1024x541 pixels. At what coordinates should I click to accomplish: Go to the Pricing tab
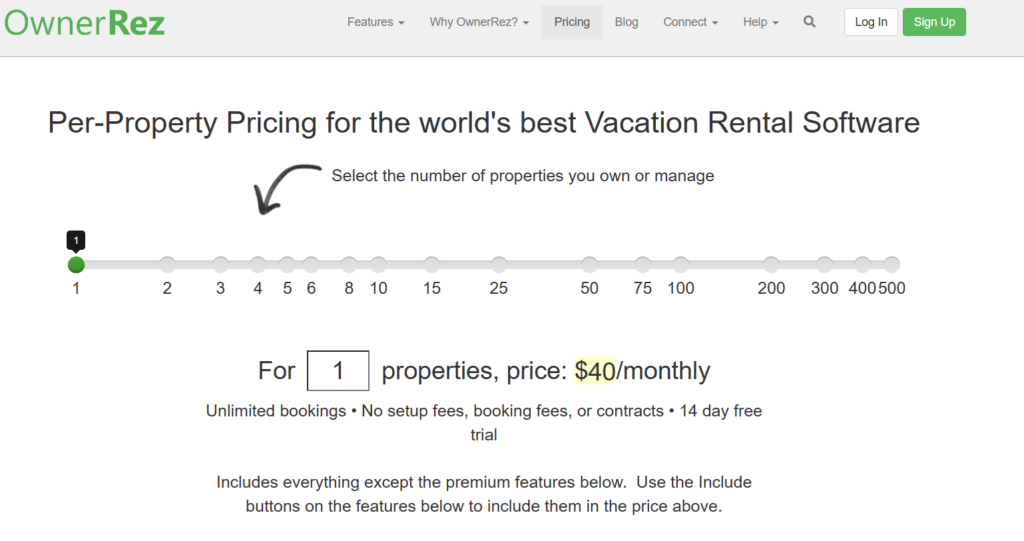[x=572, y=22]
